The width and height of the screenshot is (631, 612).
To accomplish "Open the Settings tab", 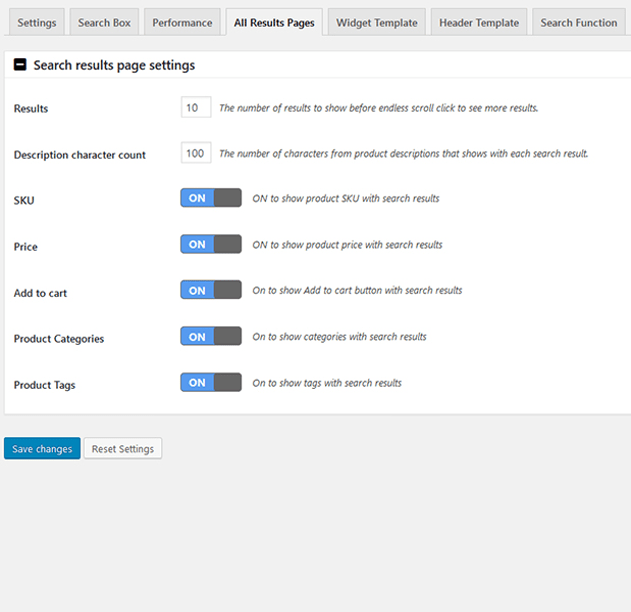I will tap(37, 23).
